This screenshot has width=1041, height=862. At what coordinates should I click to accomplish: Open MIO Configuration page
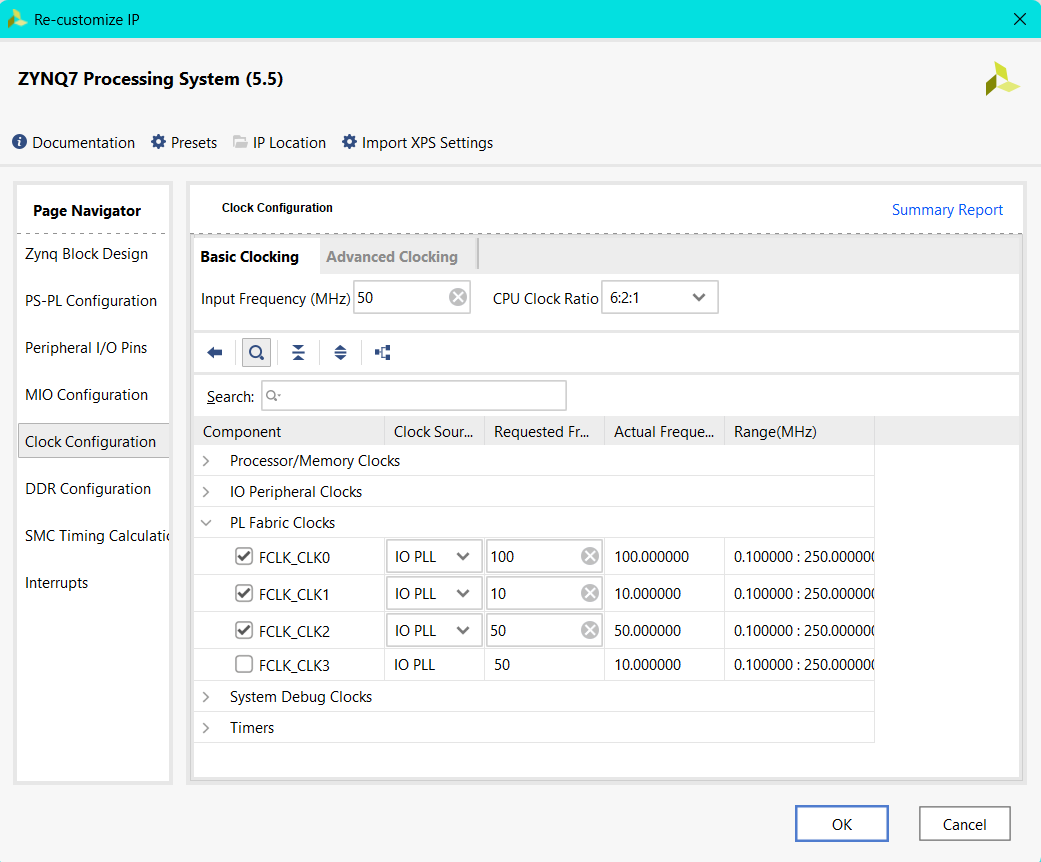86,395
